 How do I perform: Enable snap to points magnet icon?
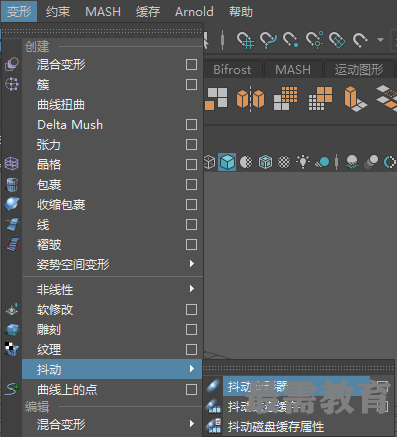291,39
